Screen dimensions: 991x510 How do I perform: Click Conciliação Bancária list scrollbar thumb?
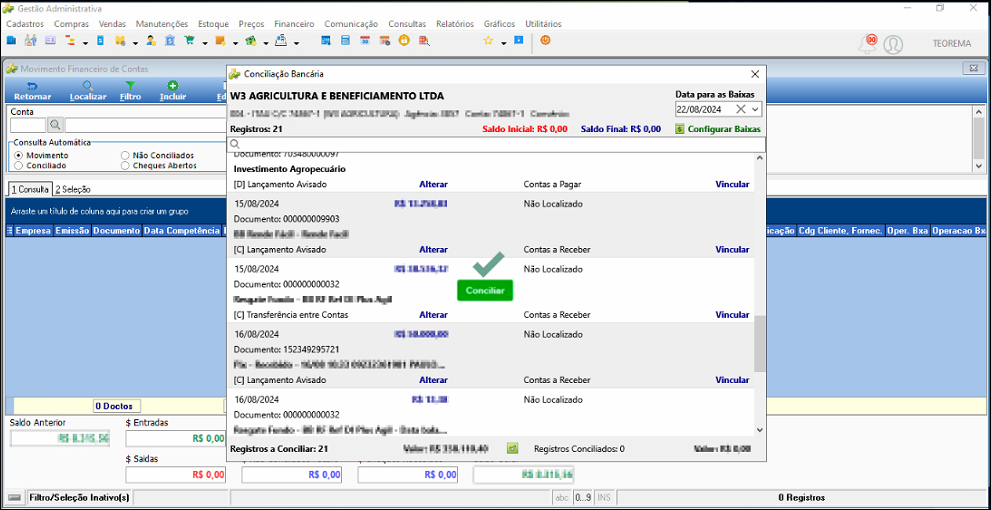759,344
